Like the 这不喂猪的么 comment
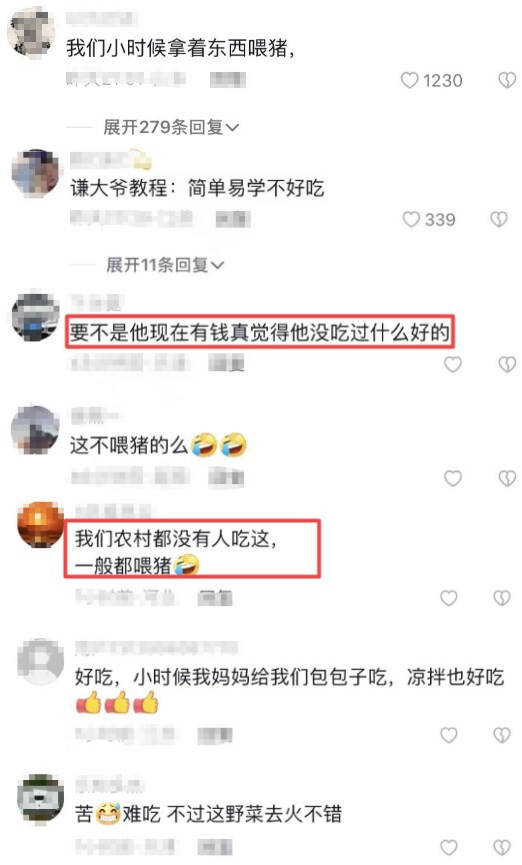This screenshot has height=865, width=522. [453, 478]
